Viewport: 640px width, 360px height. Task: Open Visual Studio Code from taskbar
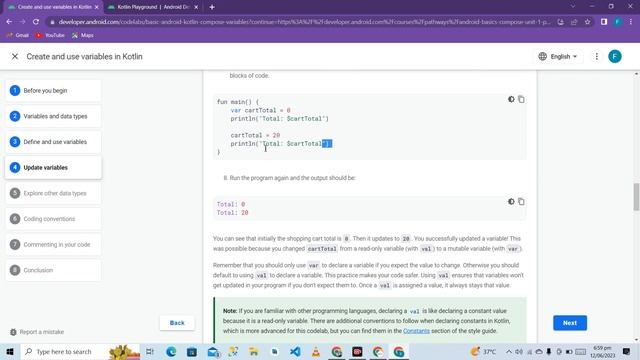tap(295, 351)
